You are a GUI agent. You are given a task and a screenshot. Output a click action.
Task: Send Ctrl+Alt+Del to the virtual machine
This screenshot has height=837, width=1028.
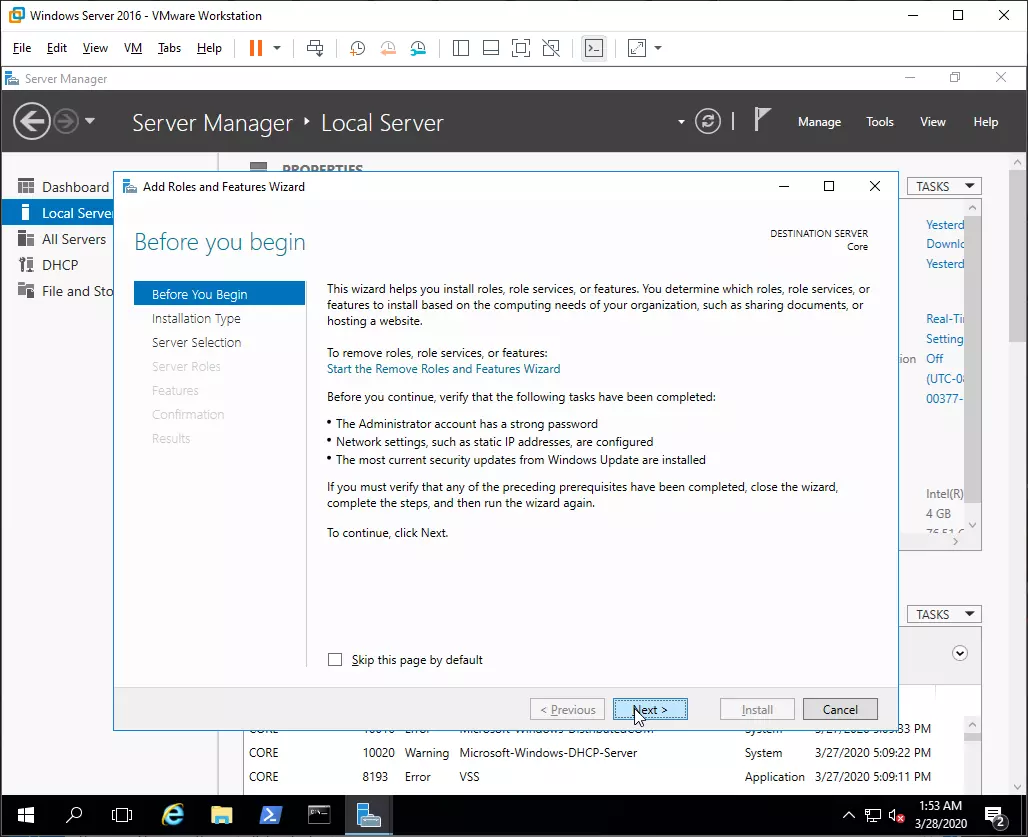point(315,48)
